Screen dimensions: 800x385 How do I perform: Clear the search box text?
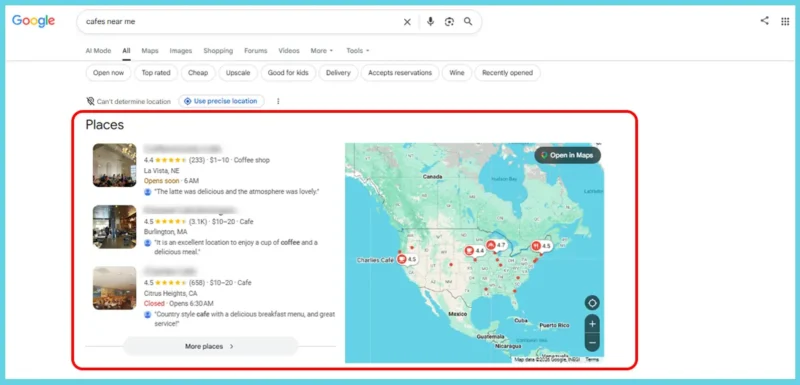point(407,22)
